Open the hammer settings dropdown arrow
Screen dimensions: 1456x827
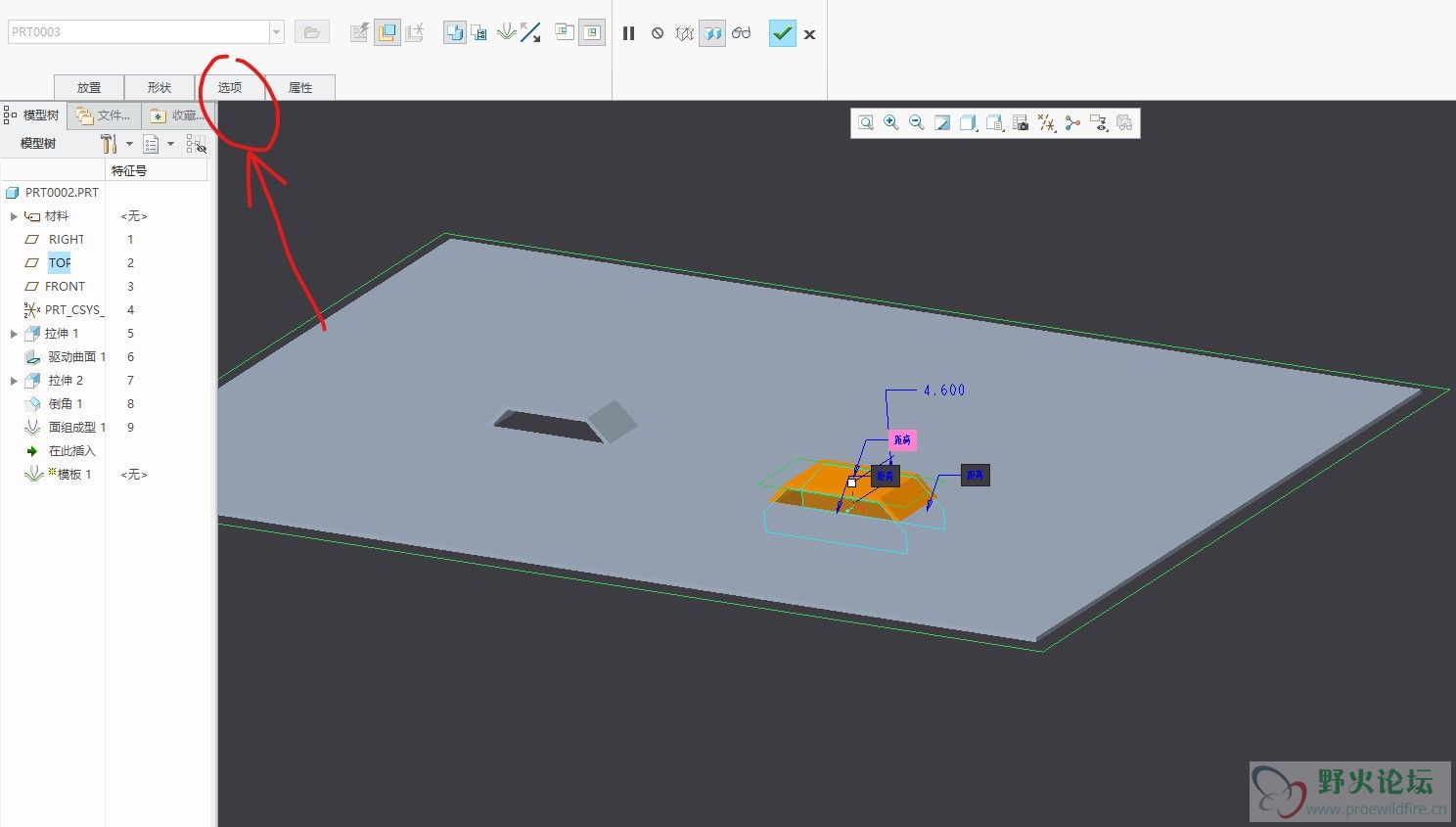point(129,144)
